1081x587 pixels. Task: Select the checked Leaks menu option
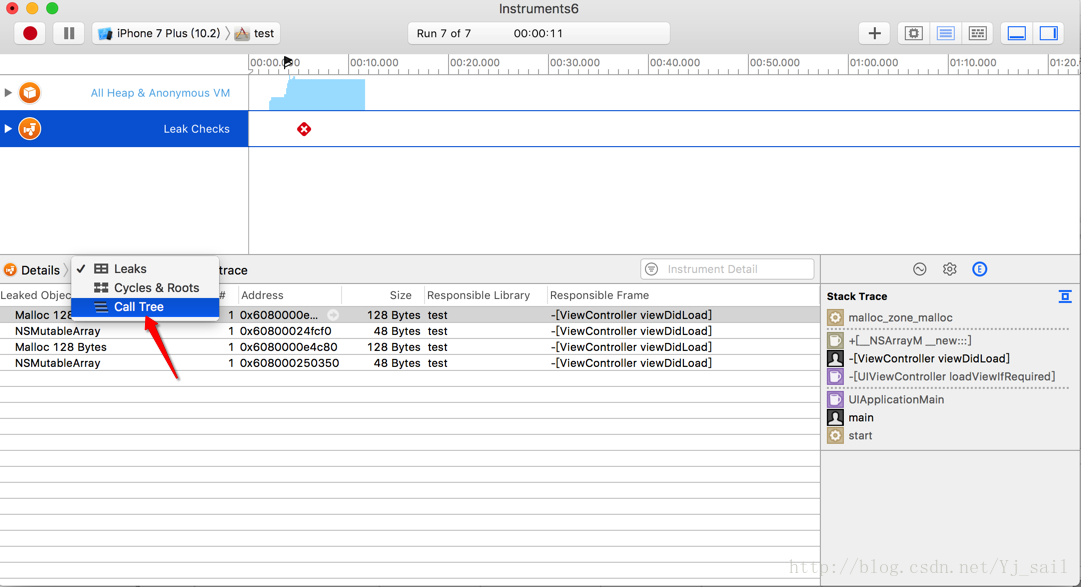(130, 269)
